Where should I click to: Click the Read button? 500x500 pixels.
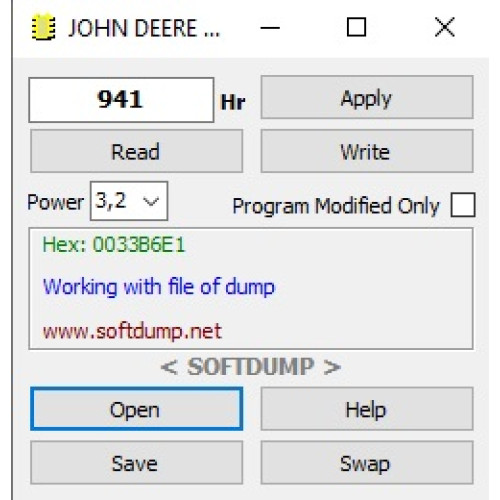point(136,151)
